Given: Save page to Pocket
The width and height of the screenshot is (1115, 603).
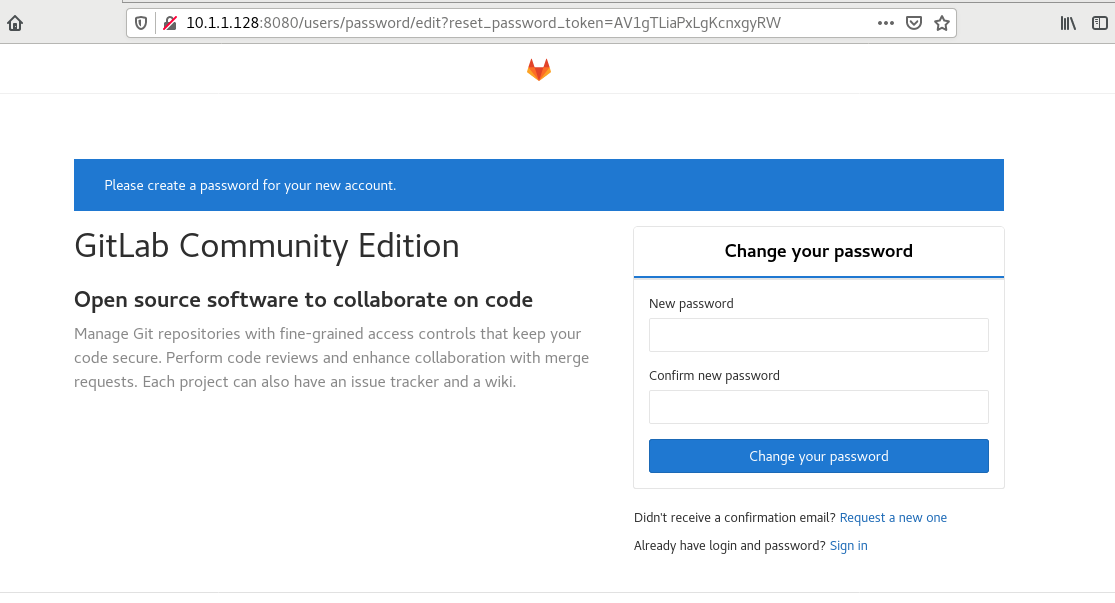Looking at the screenshot, I should [914, 23].
